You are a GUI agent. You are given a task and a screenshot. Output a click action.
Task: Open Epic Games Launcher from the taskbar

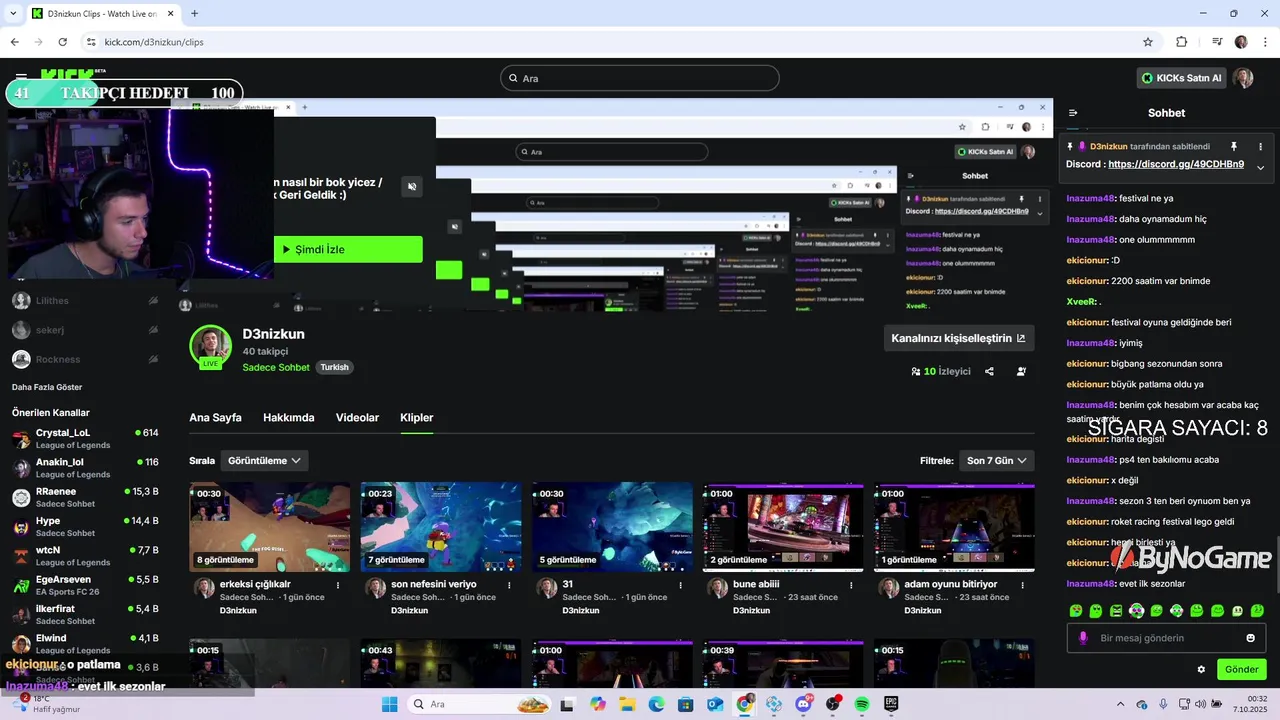890,704
